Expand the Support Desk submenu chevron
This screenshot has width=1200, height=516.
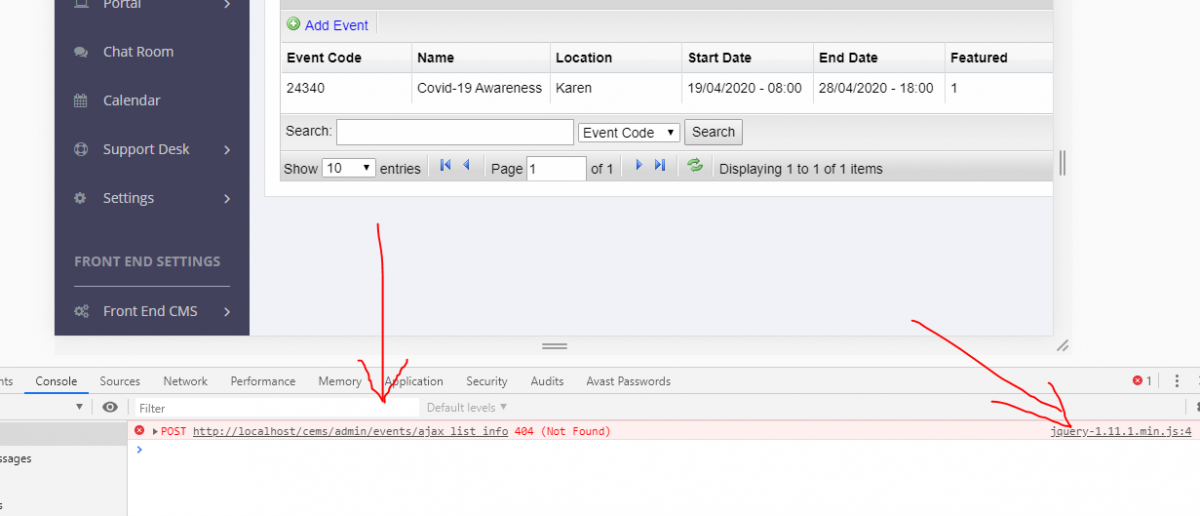228,150
